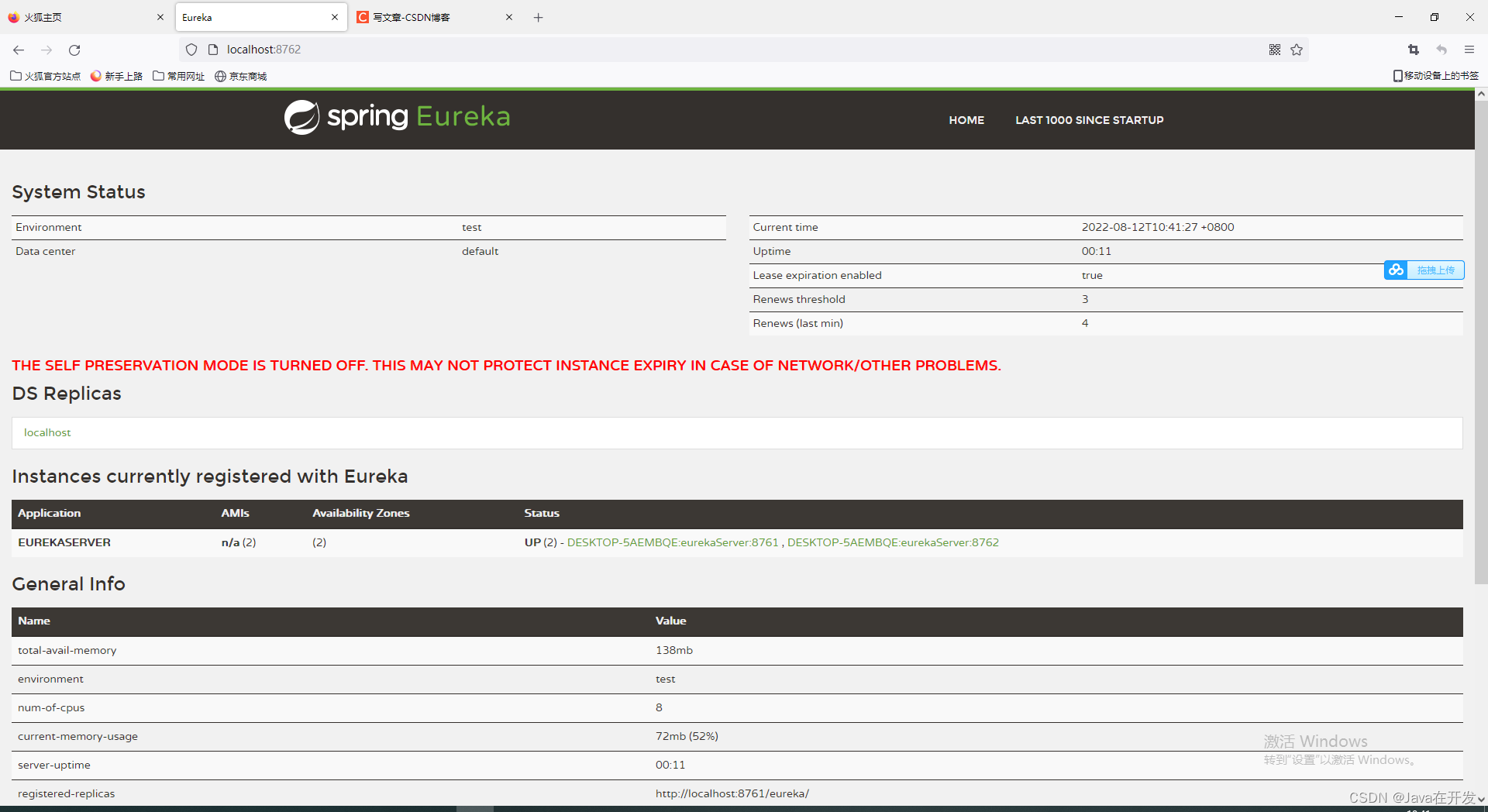
Task: Click the browser Forward arrow
Action: (x=46, y=50)
